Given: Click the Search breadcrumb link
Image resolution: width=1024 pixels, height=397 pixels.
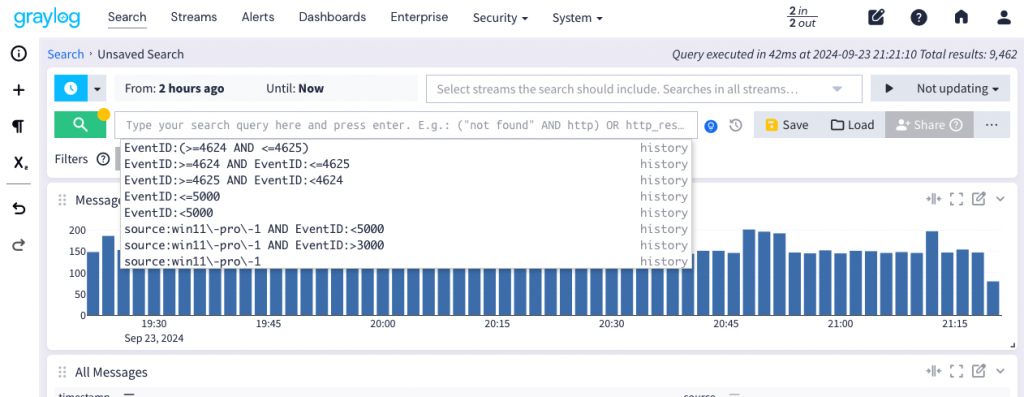Looking at the screenshot, I should pyautogui.click(x=65, y=54).
